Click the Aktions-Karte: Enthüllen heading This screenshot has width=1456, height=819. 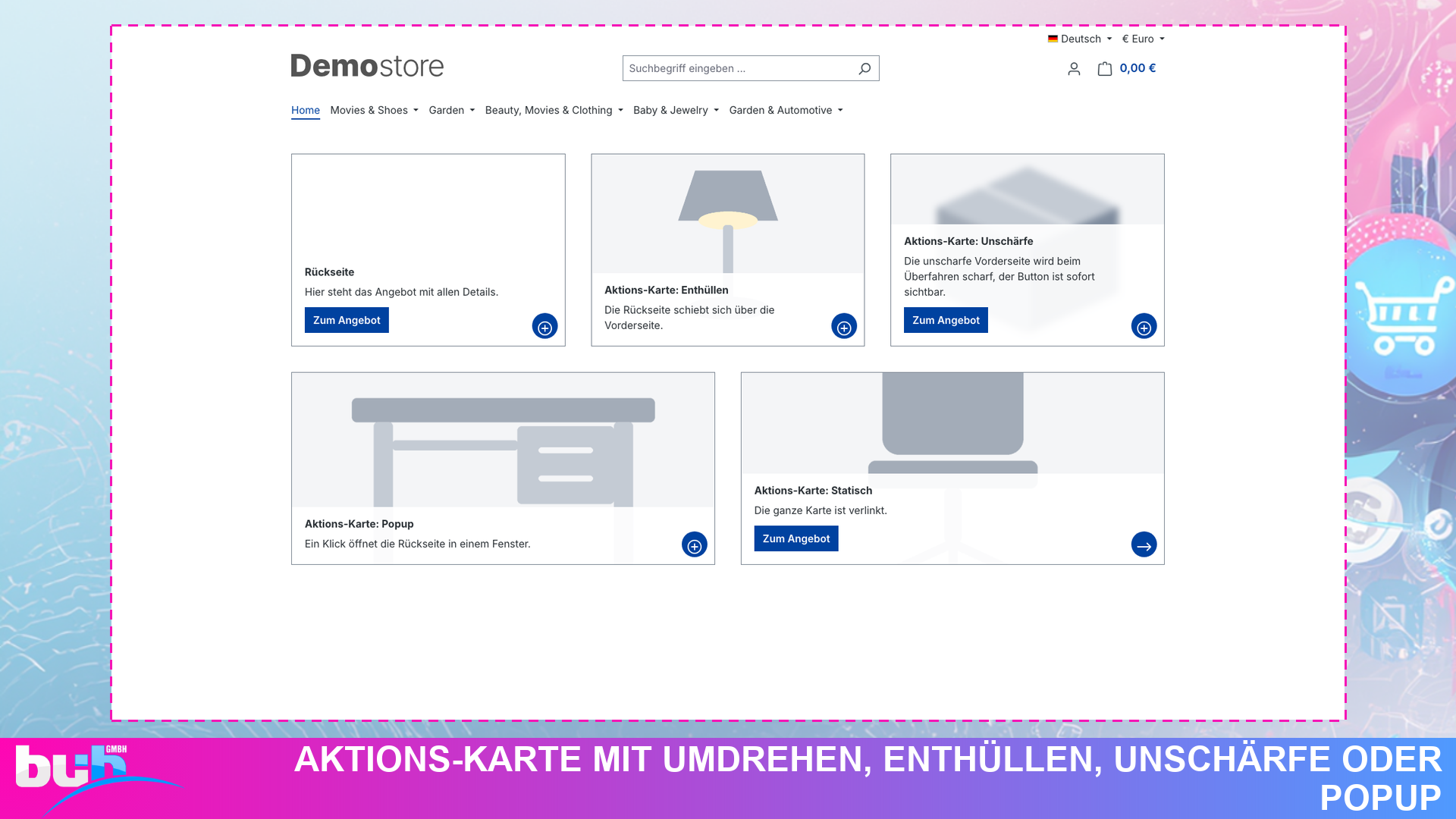point(667,290)
